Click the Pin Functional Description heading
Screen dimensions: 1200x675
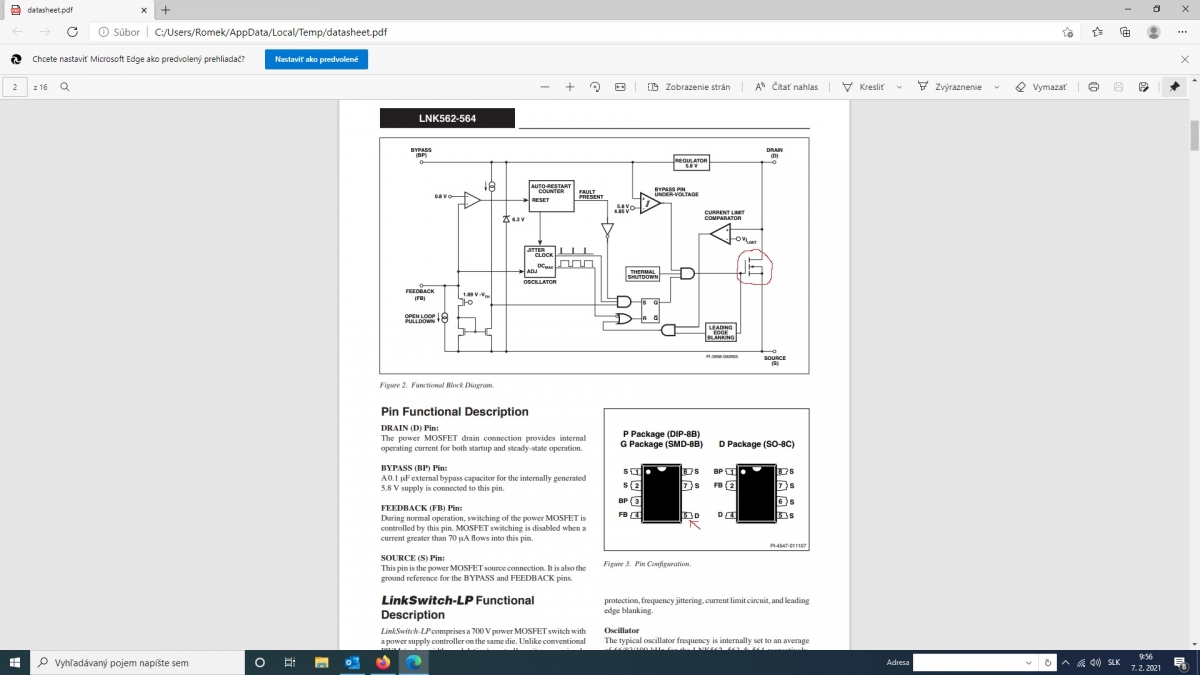[455, 411]
